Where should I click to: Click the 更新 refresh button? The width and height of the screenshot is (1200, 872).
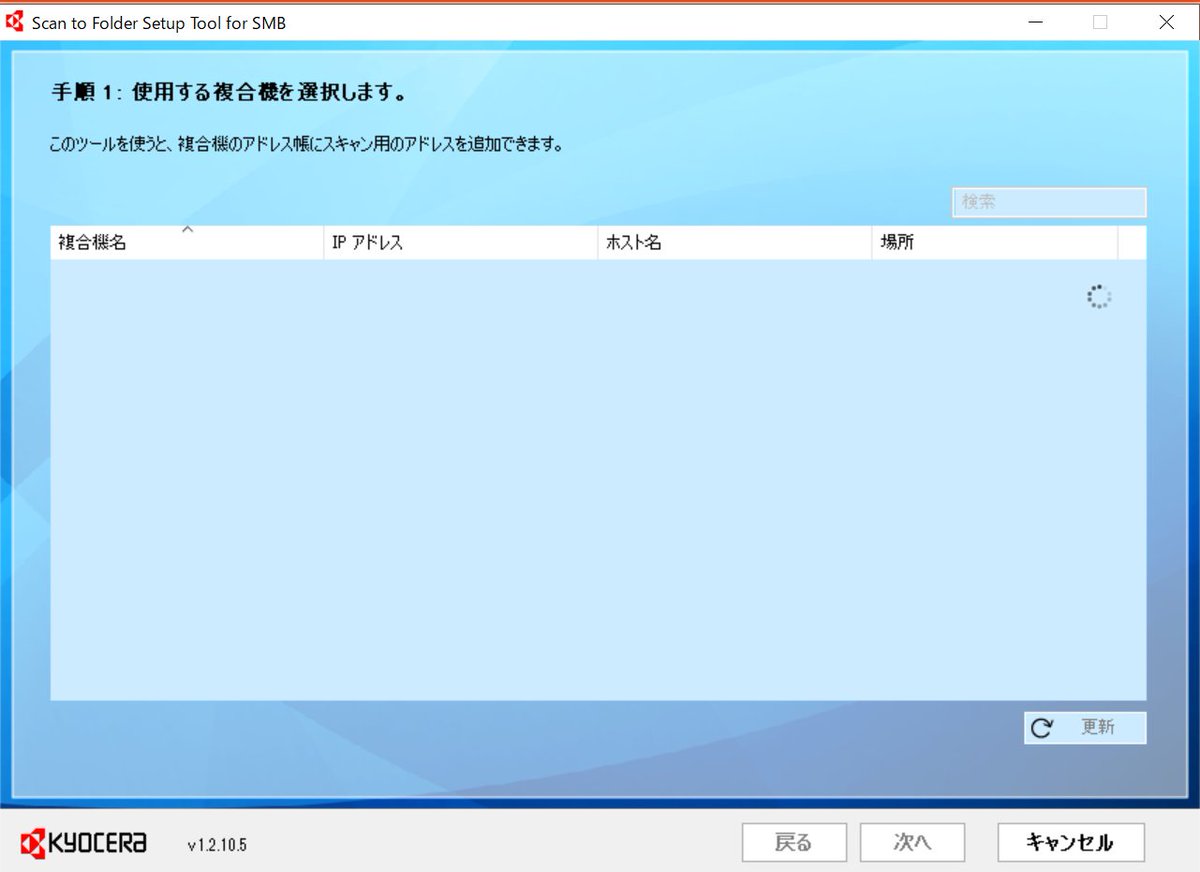point(1085,728)
